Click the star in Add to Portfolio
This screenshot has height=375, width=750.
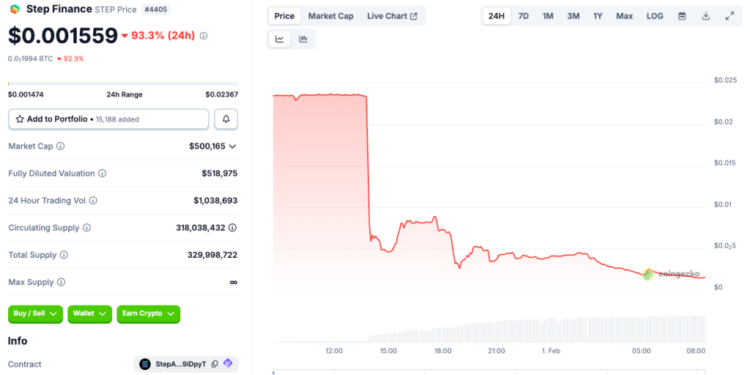(20, 119)
